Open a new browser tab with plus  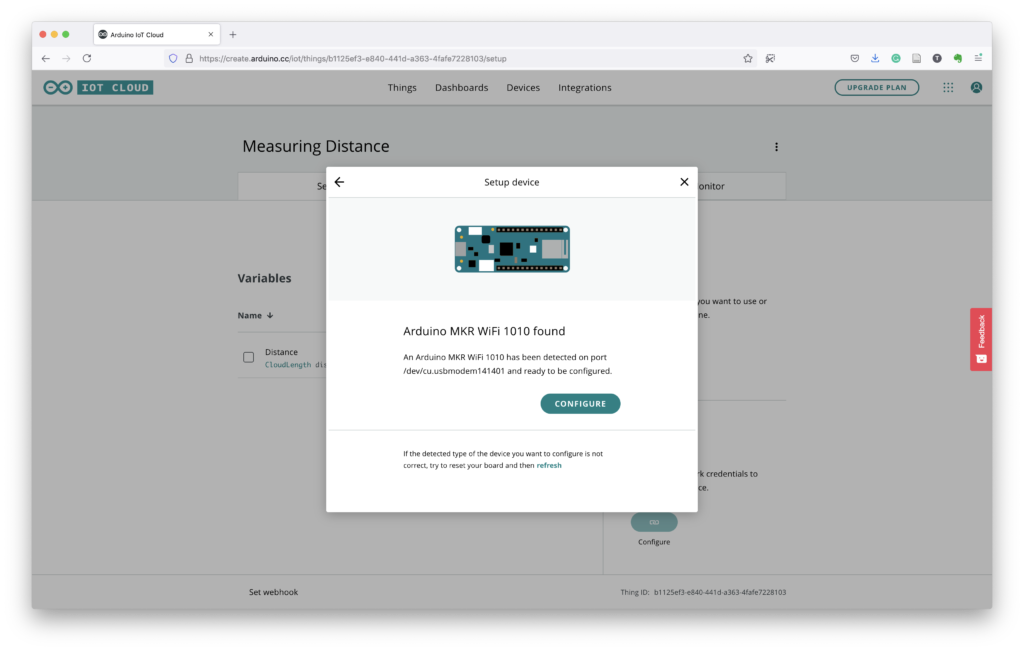232,35
